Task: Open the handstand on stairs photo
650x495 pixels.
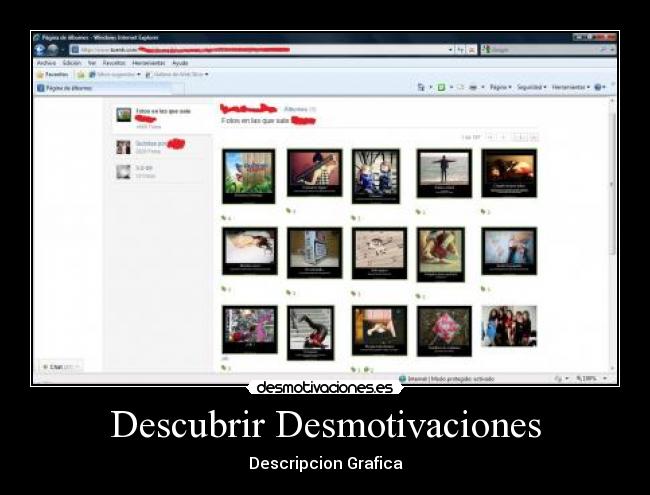Action: 310,333
